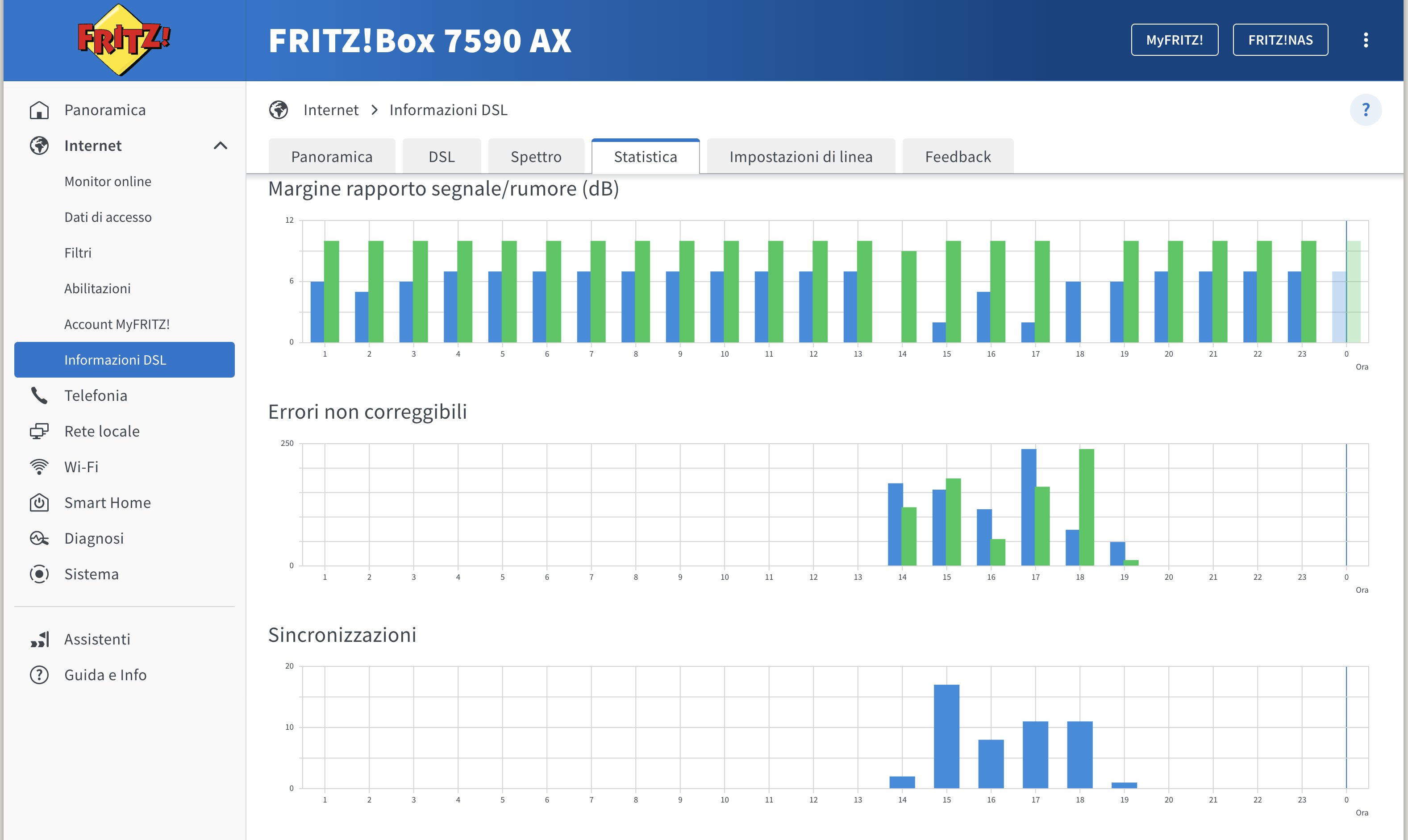The width and height of the screenshot is (1408, 840).
Task: Click the Wi-Fi signal icon
Action: [39, 467]
